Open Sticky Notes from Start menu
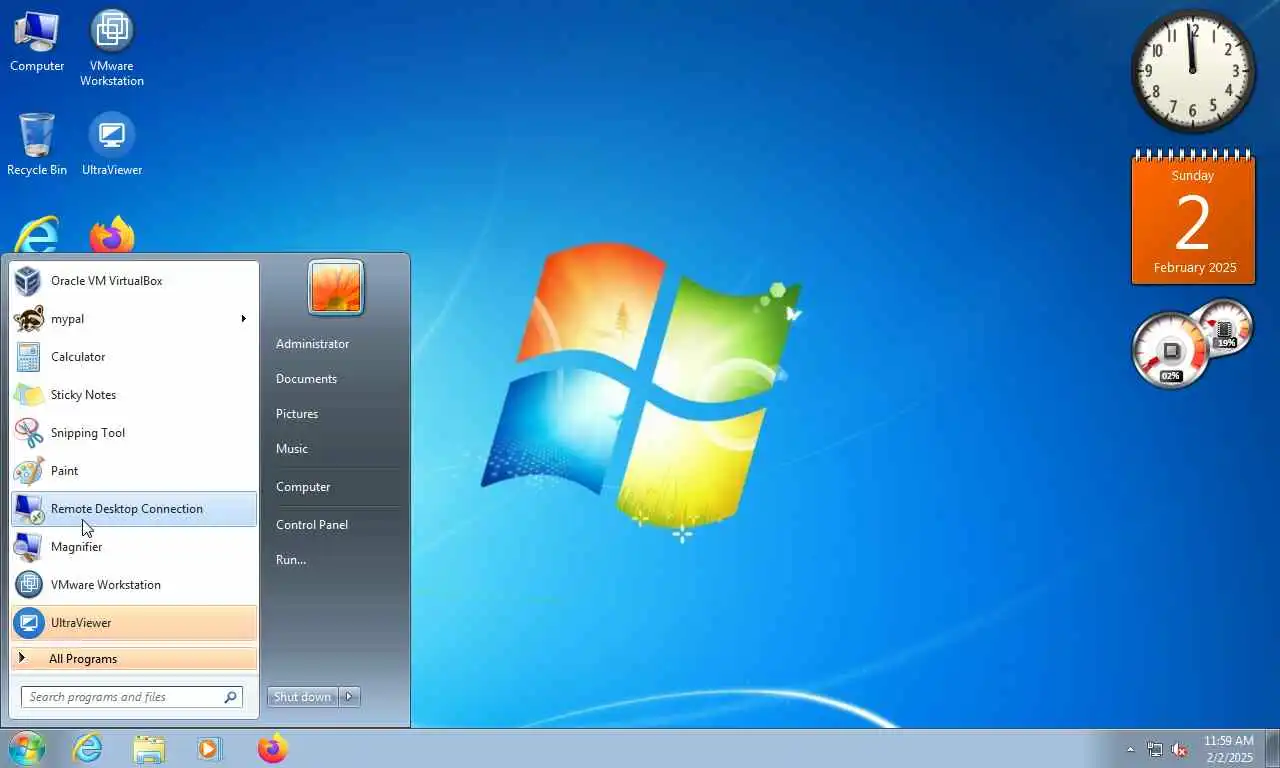The width and height of the screenshot is (1280, 768). tap(134, 395)
